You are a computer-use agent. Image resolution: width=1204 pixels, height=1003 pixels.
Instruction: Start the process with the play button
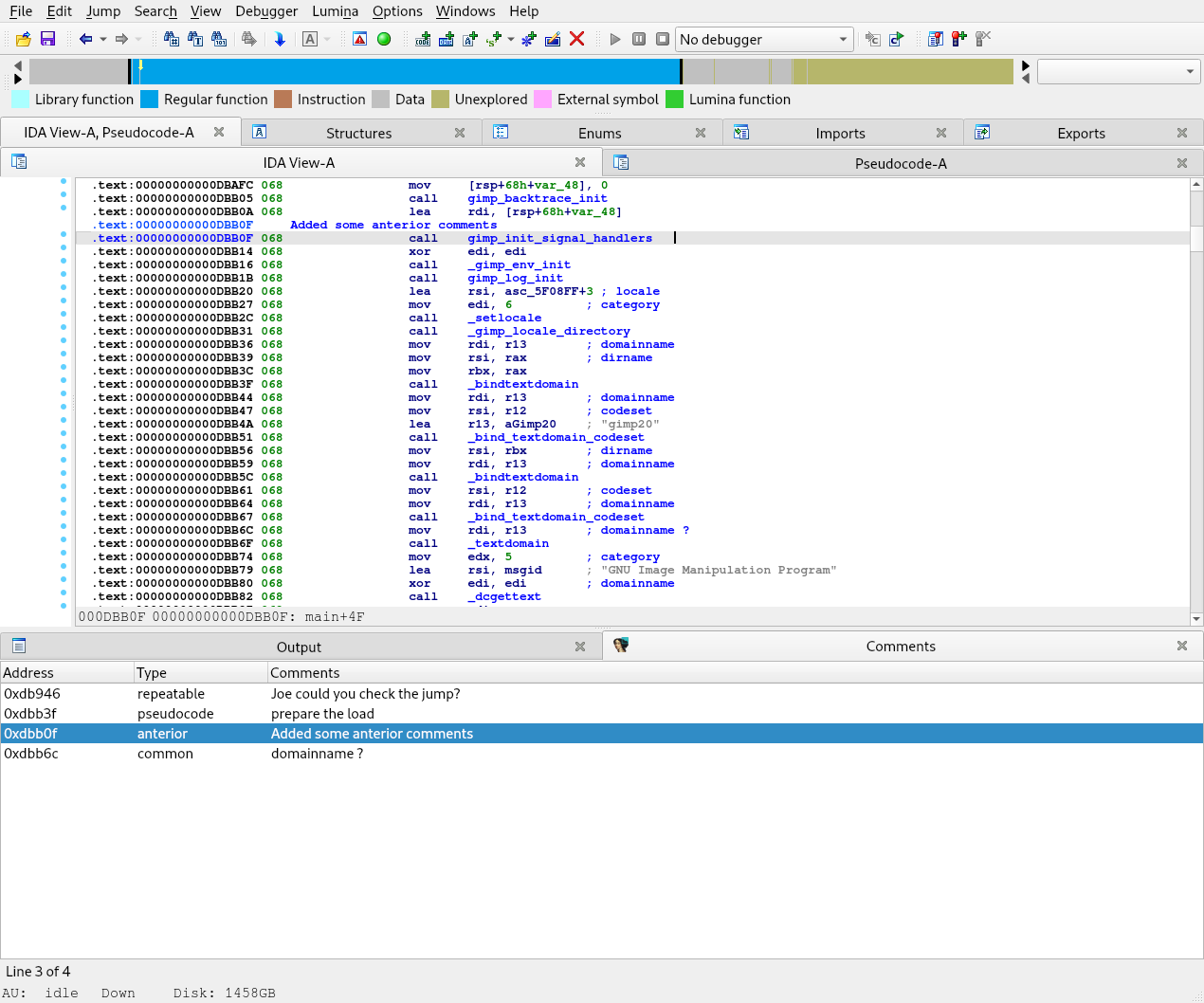tap(615, 39)
